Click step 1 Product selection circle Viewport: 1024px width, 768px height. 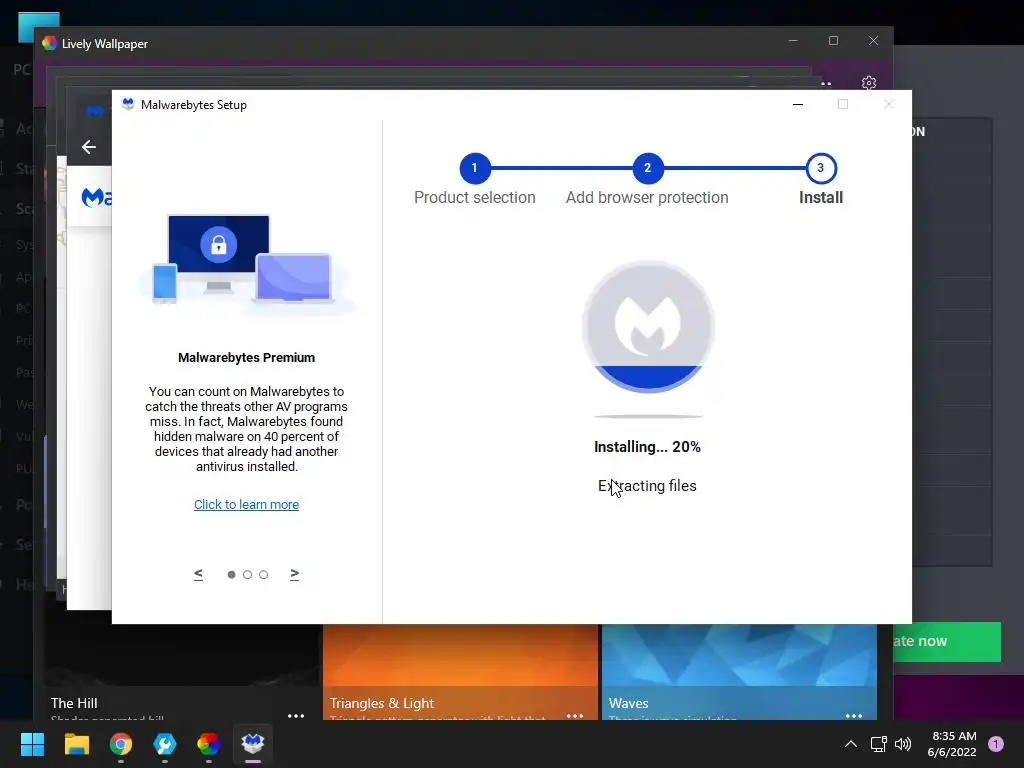pos(475,168)
